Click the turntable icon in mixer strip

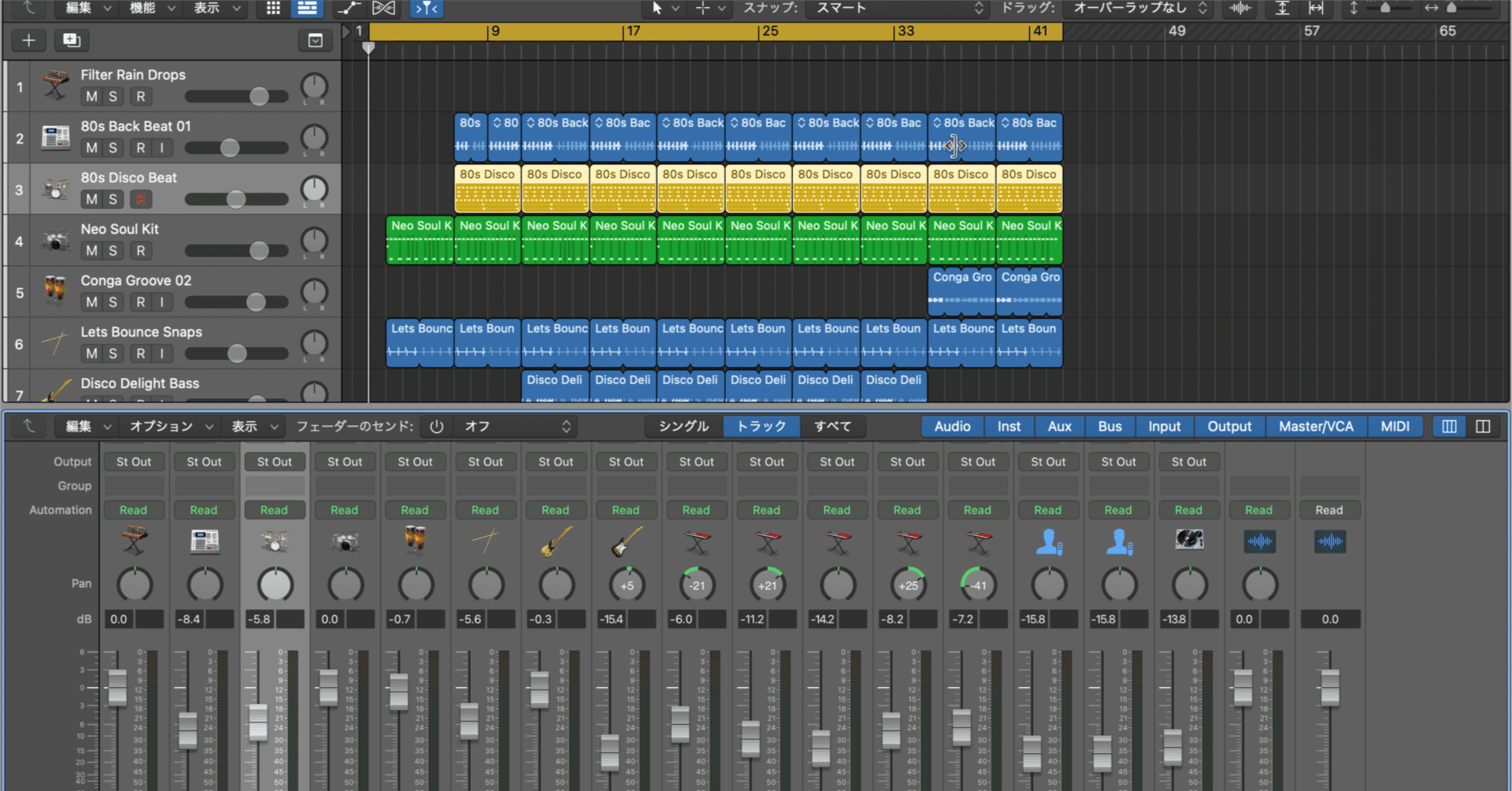pyautogui.click(x=1189, y=540)
